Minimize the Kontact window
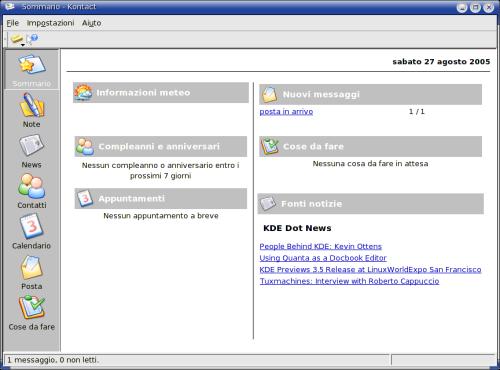The height and width of the screenshot is (370, 500). (x=462, y=7)
